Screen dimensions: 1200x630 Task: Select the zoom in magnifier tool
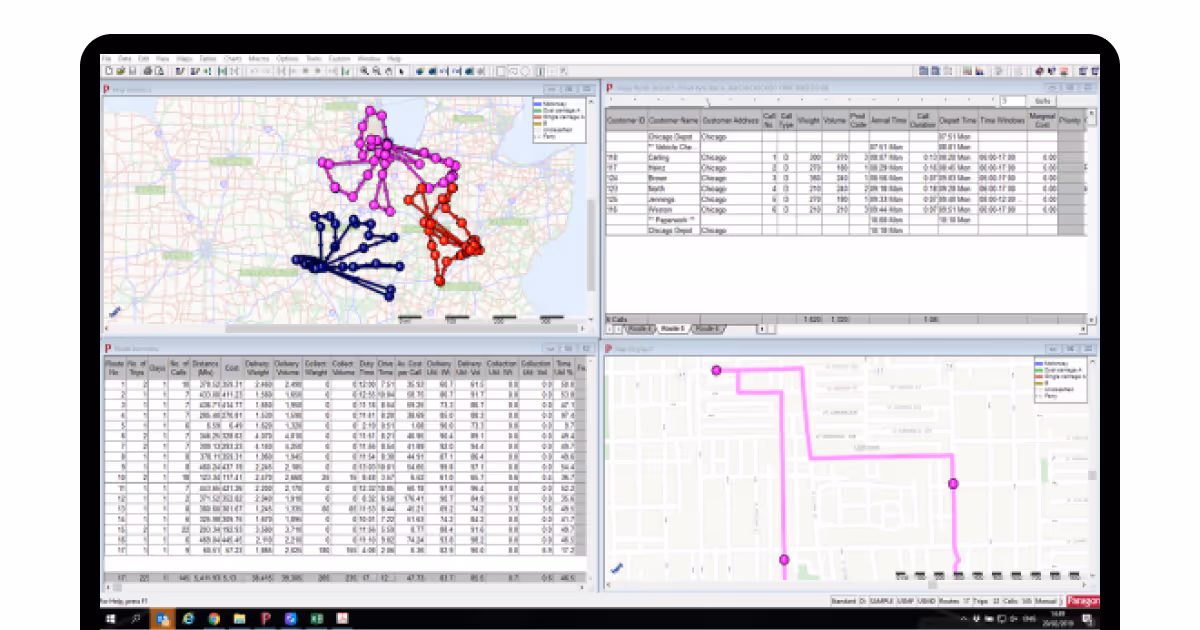[363, 71]
